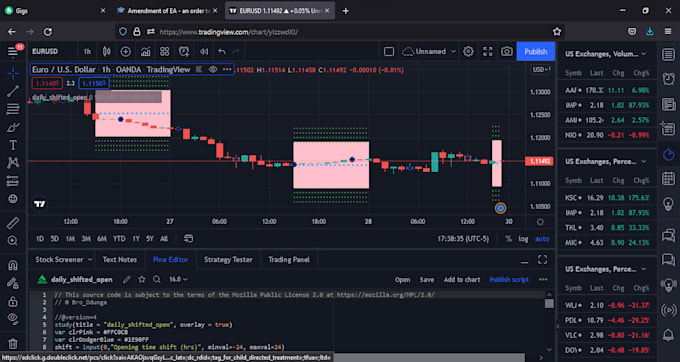The height and width of the screenshot is (362, 680).
Task: Select the trend line drawing tool
Action: pyautogui.click(x=13, y=91)
